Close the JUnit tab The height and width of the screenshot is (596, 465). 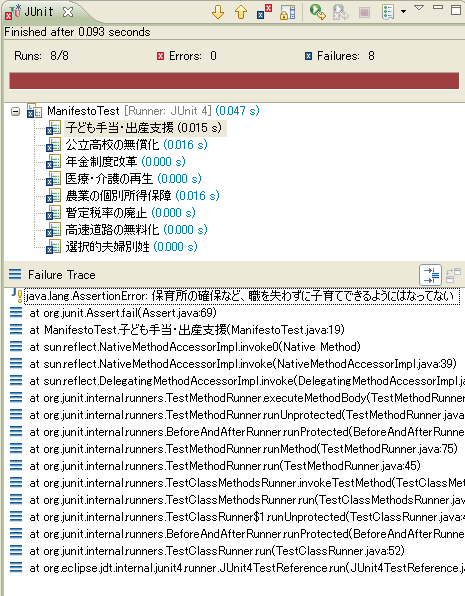[x=68, y=12]
